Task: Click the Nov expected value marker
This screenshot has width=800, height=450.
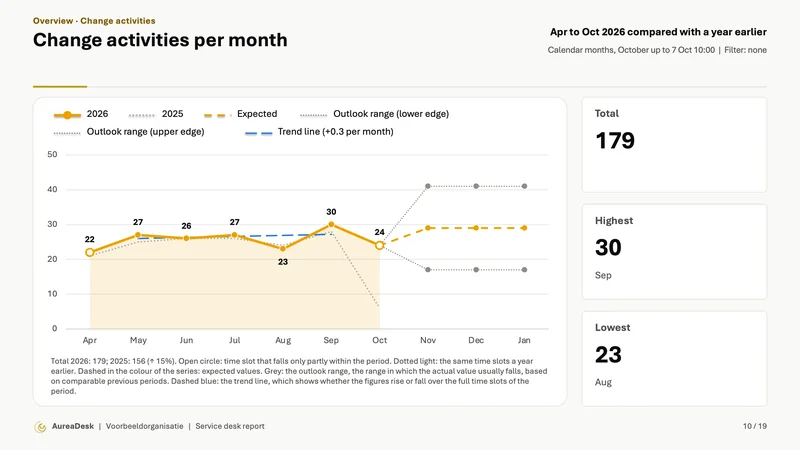Action: tap(428, 228)
